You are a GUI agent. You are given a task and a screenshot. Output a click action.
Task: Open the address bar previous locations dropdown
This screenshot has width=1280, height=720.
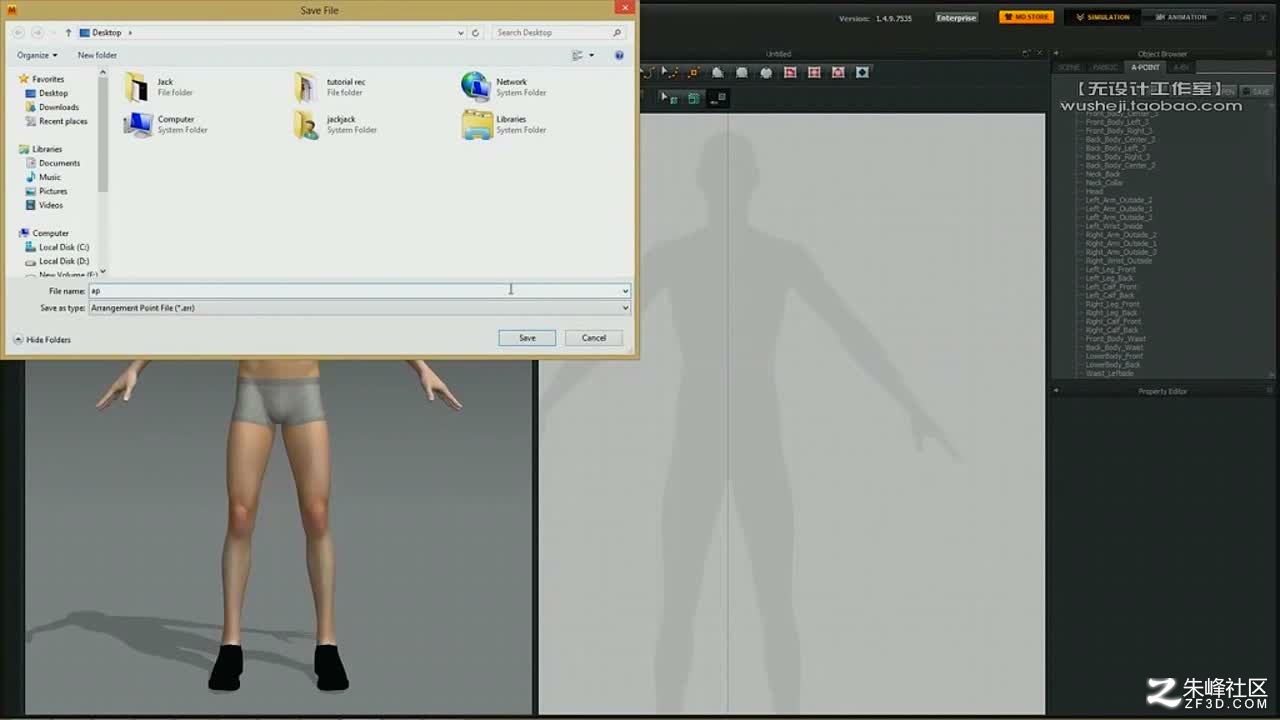pos(460,33)
